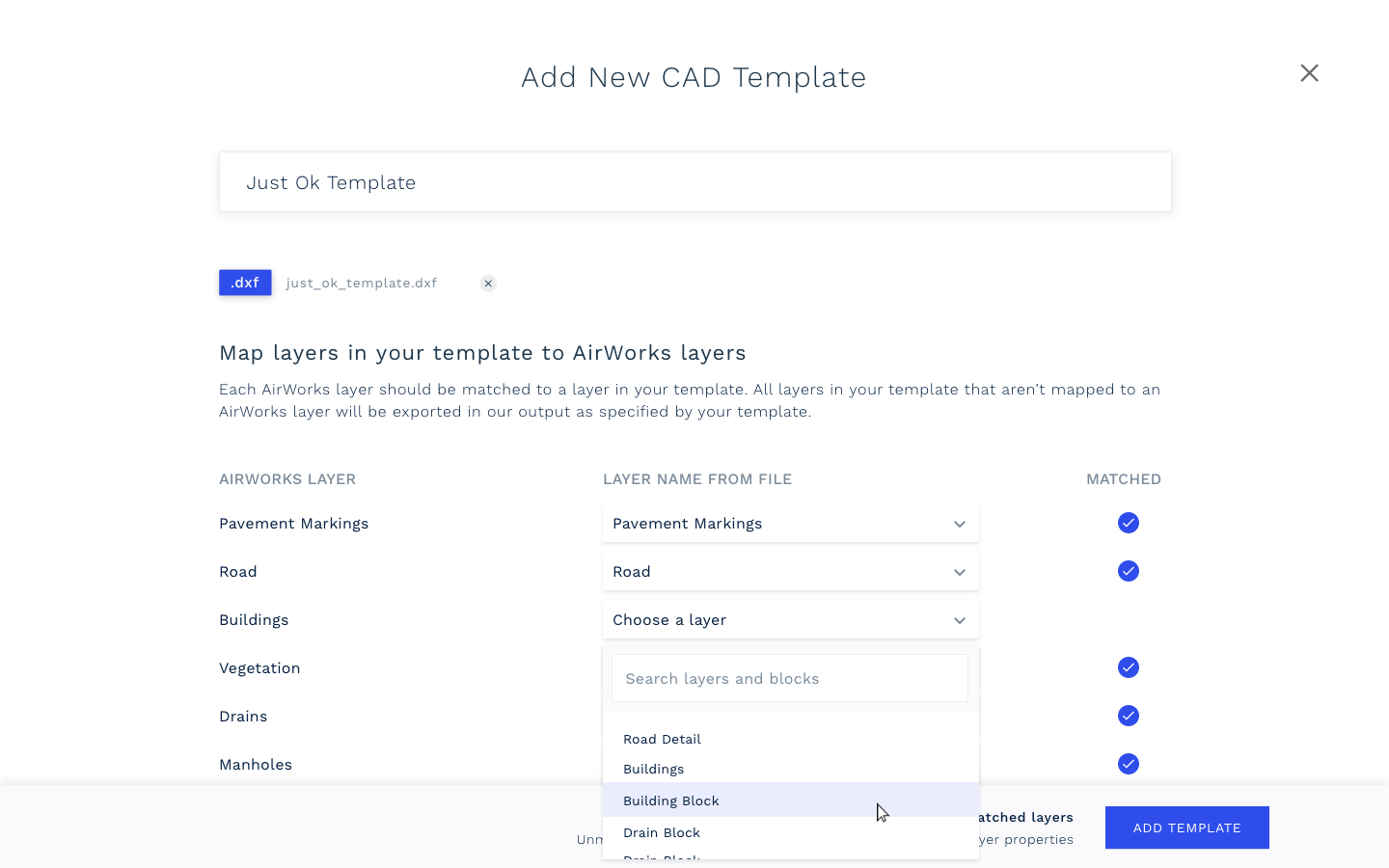Select the Building Block option
The width and height of the screenshot is (1389, 868).
[791, 800]
